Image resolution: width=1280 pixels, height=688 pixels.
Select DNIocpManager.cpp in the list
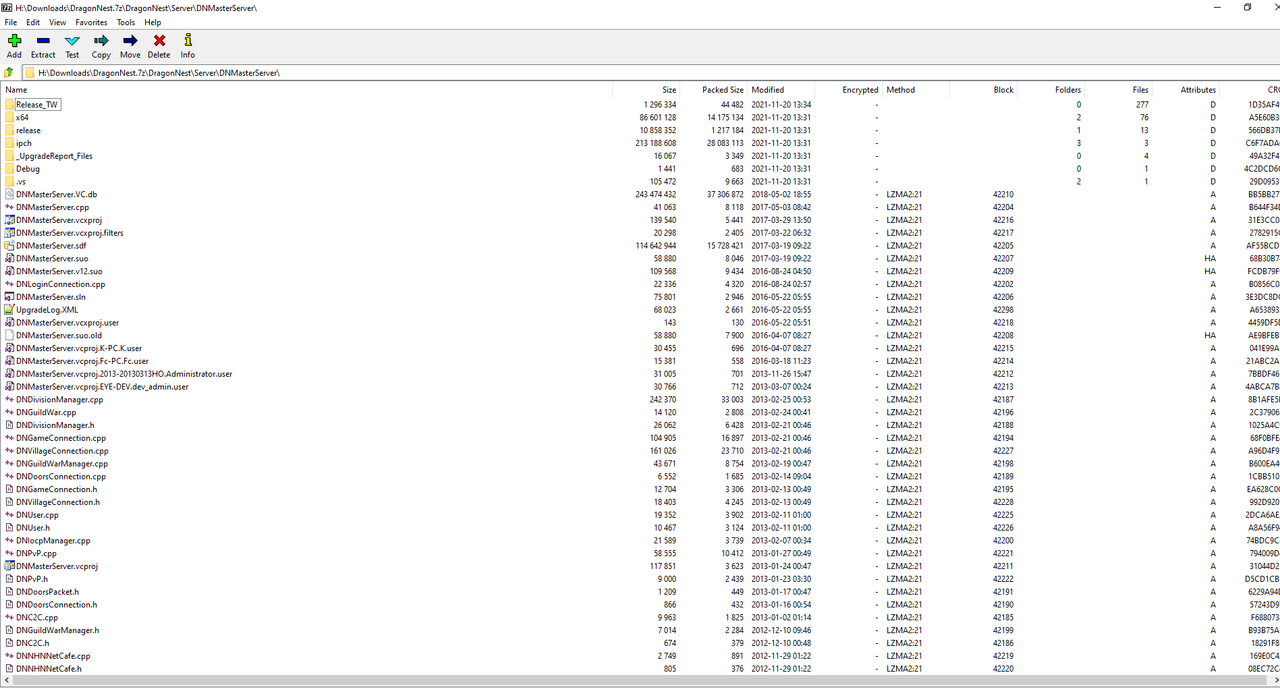53,540
